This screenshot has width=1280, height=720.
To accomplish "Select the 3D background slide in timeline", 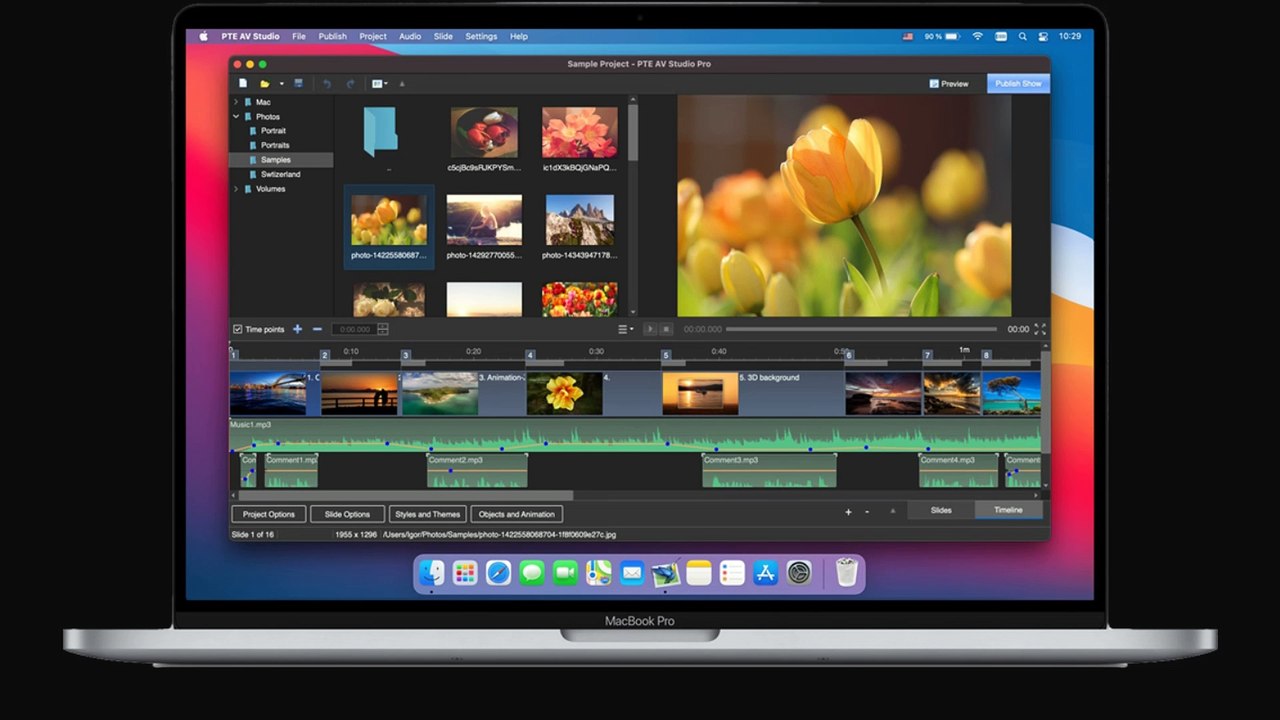I will coord(754,393).
